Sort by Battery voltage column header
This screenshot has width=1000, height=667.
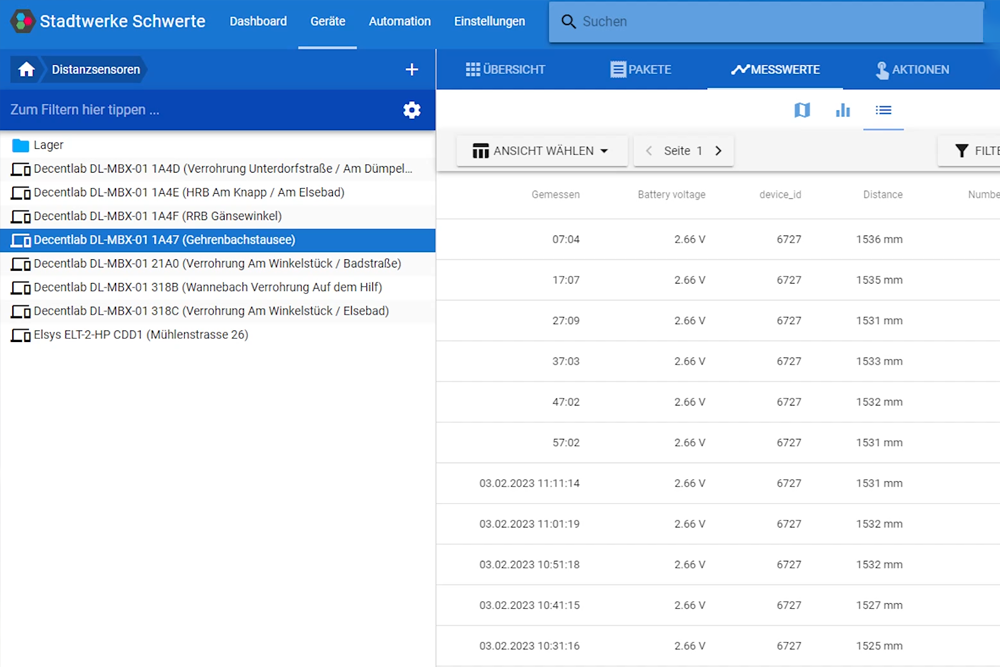[x=672, y=194]
